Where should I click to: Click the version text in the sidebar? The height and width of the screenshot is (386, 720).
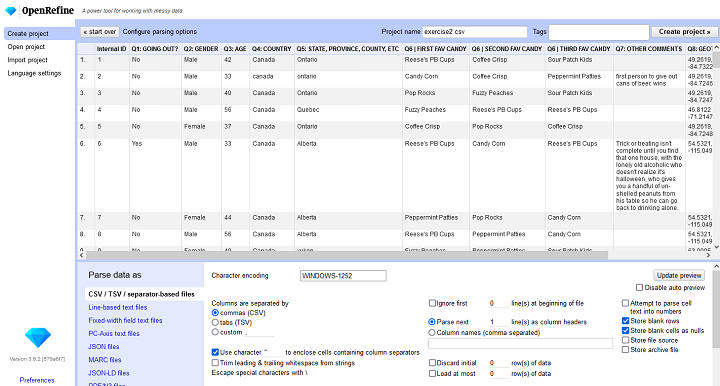(x=37, y=359)
